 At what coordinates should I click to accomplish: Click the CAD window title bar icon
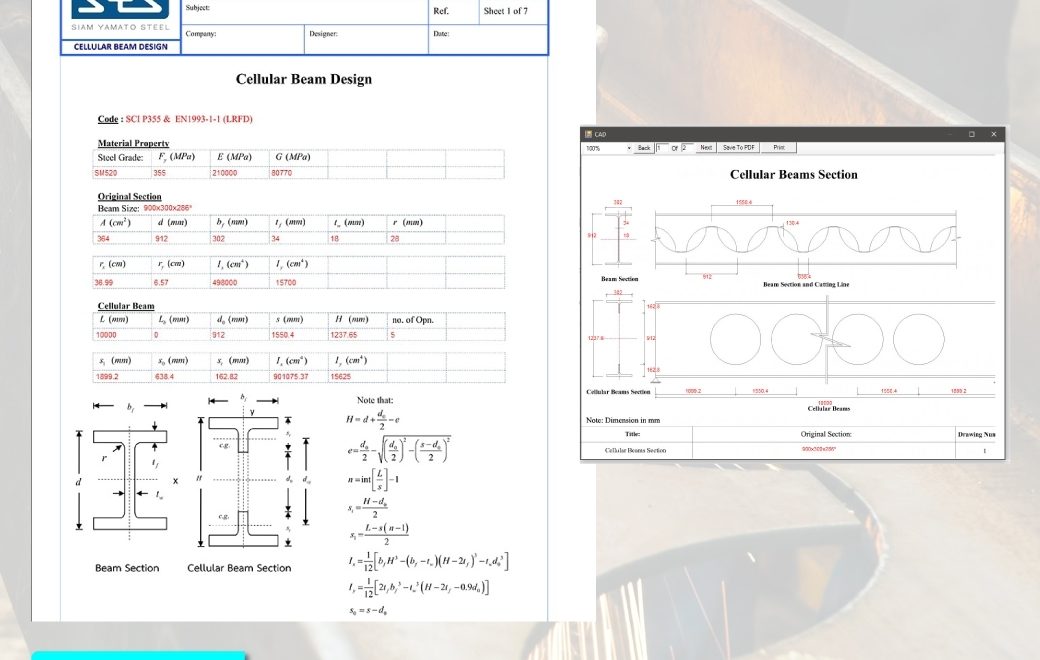point(588,134)
